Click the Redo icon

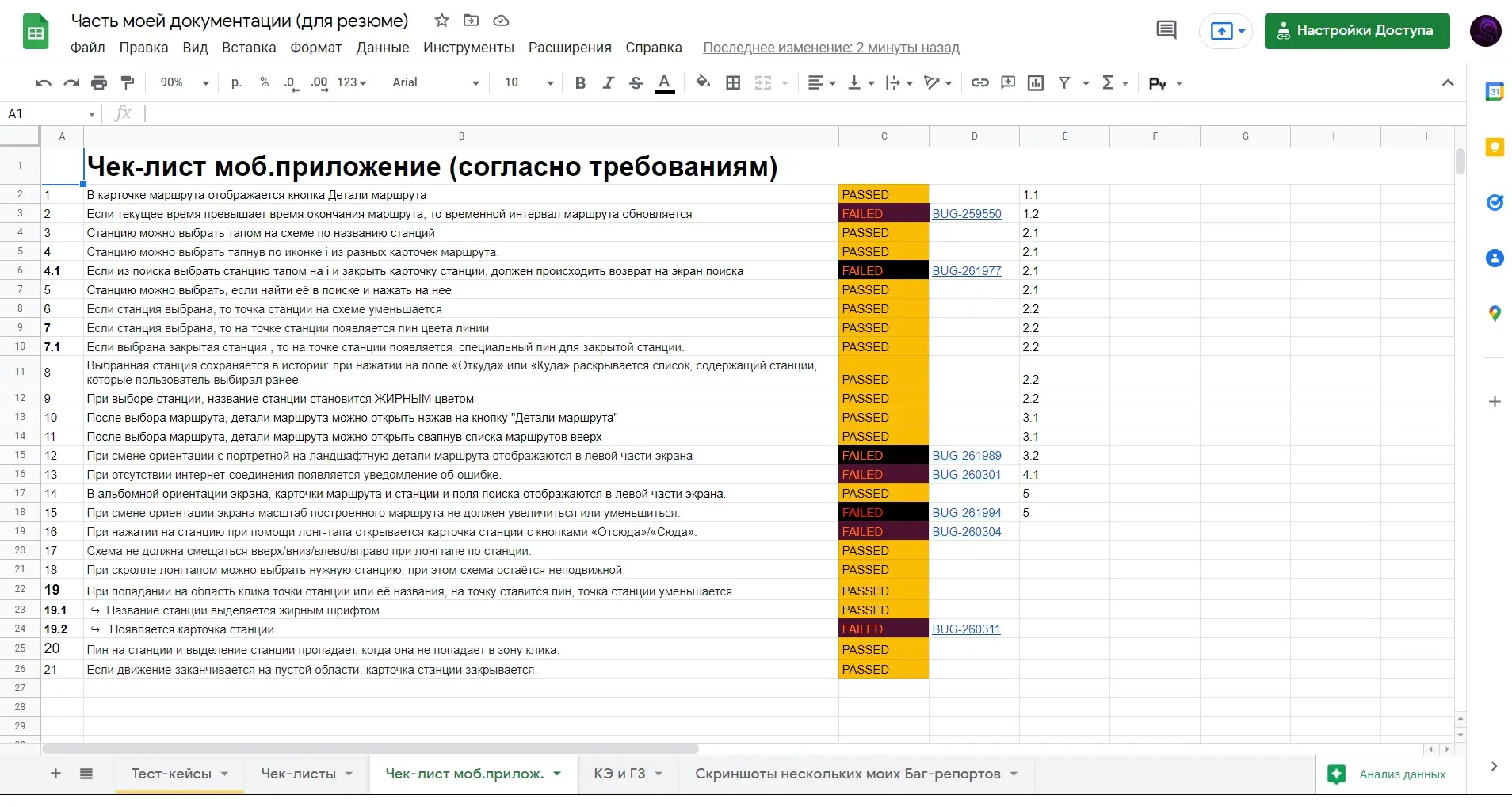point(71,83)
